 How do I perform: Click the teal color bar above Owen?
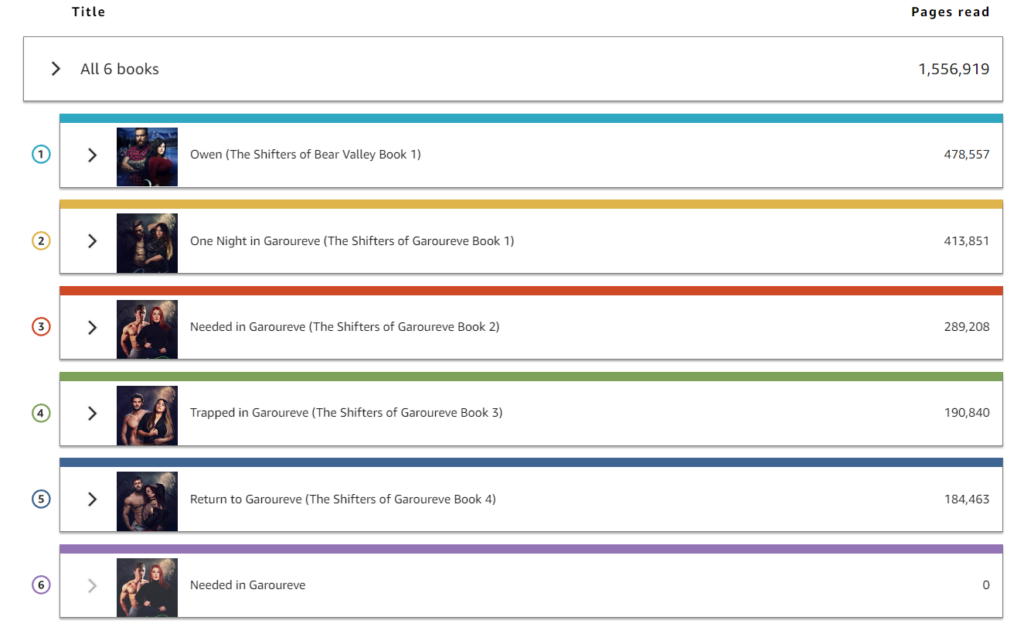531,118
